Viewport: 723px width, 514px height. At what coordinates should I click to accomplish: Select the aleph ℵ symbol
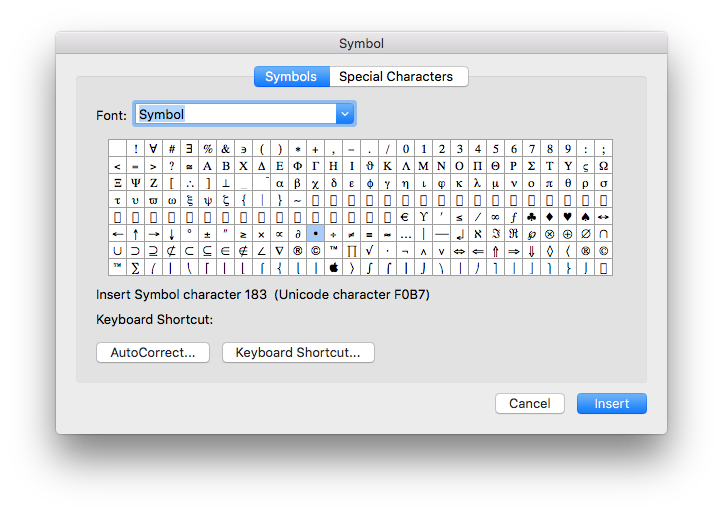pos(478,234)
